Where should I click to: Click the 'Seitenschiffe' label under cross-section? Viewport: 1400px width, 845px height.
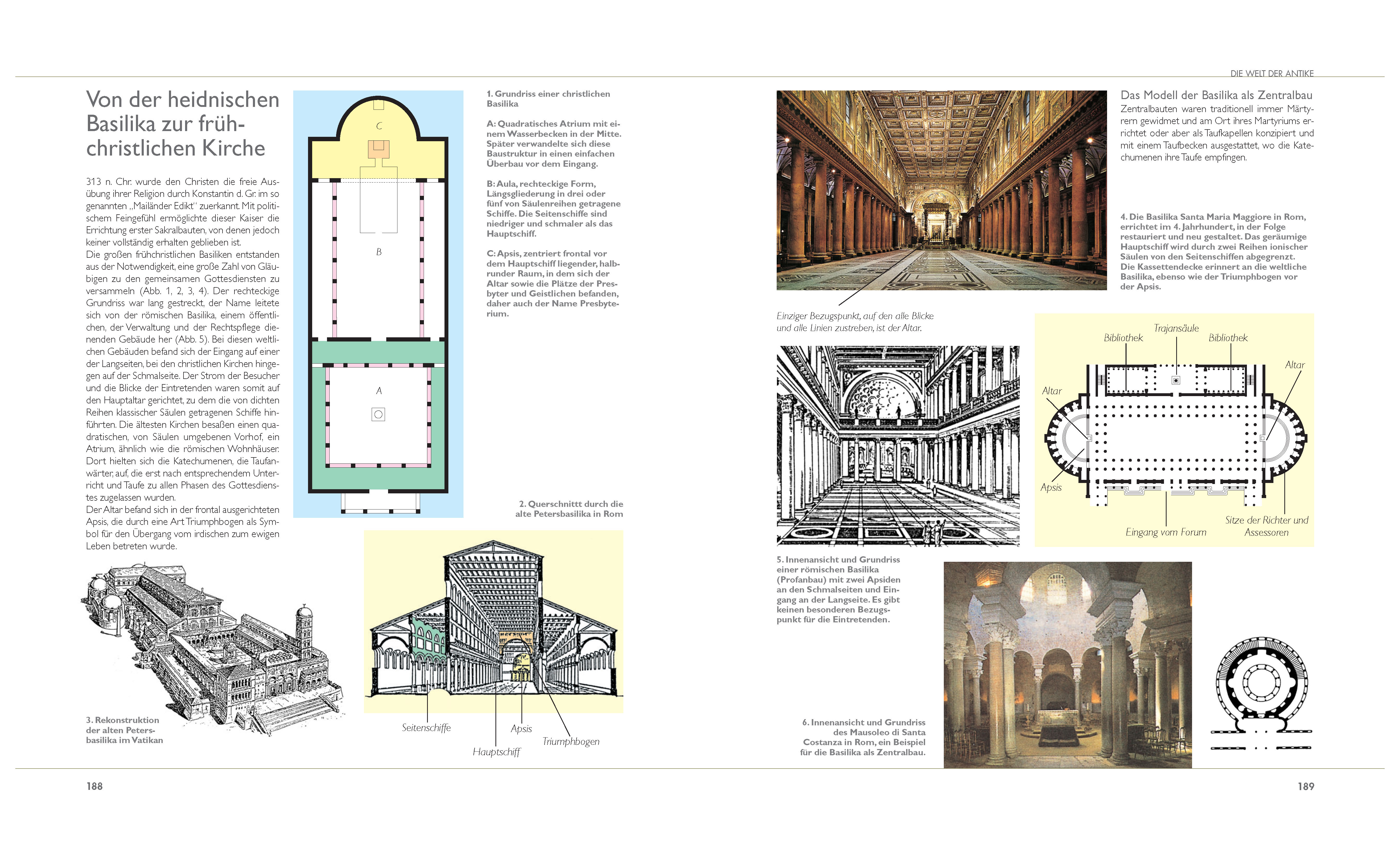tap(426, 728)
